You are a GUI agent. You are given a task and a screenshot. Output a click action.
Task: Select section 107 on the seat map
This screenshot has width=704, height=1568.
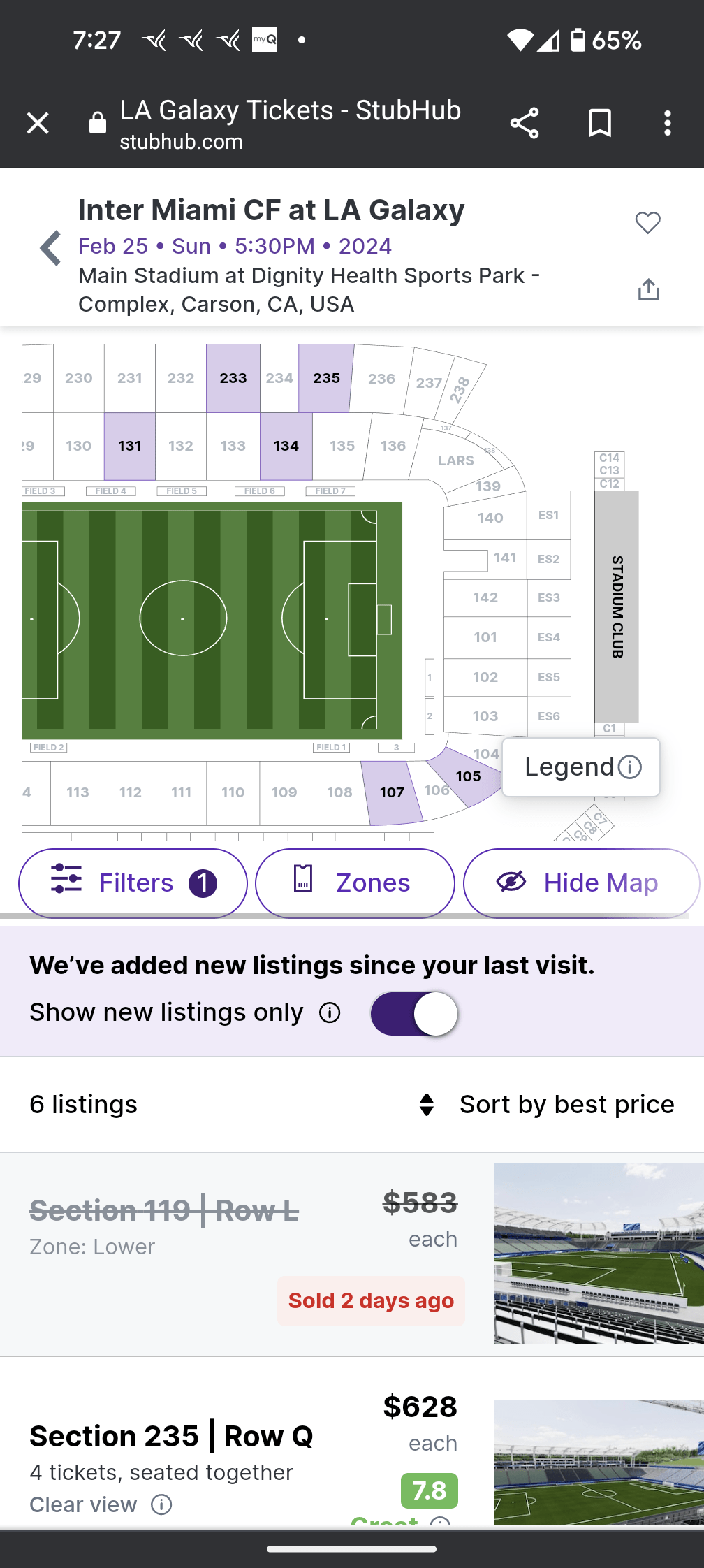pos(392,792)
